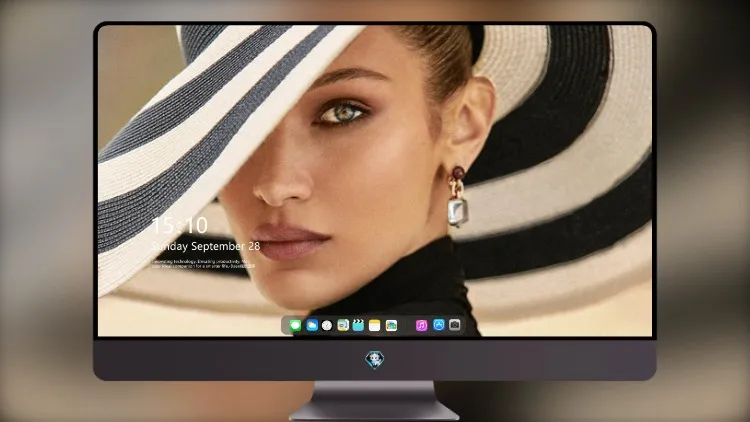Viewport: 750px width, 422px height.
Task: Launch the pink Music app in dock
Action: 421,325
